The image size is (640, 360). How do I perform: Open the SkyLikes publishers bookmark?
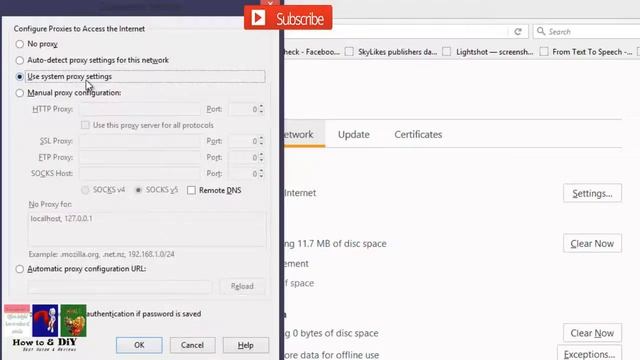pos(391,52)
